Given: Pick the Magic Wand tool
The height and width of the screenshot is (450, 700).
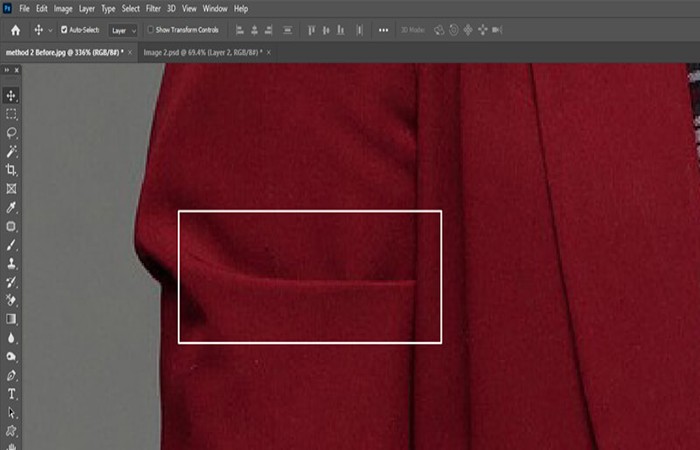Looking at the screenshot, I should [x=11, y=151].
